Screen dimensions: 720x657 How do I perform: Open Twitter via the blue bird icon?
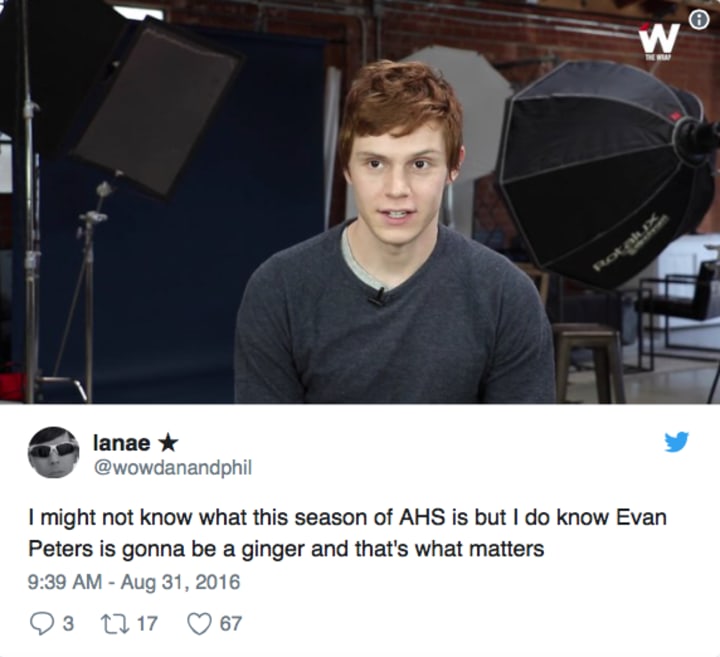coord(676,441)
